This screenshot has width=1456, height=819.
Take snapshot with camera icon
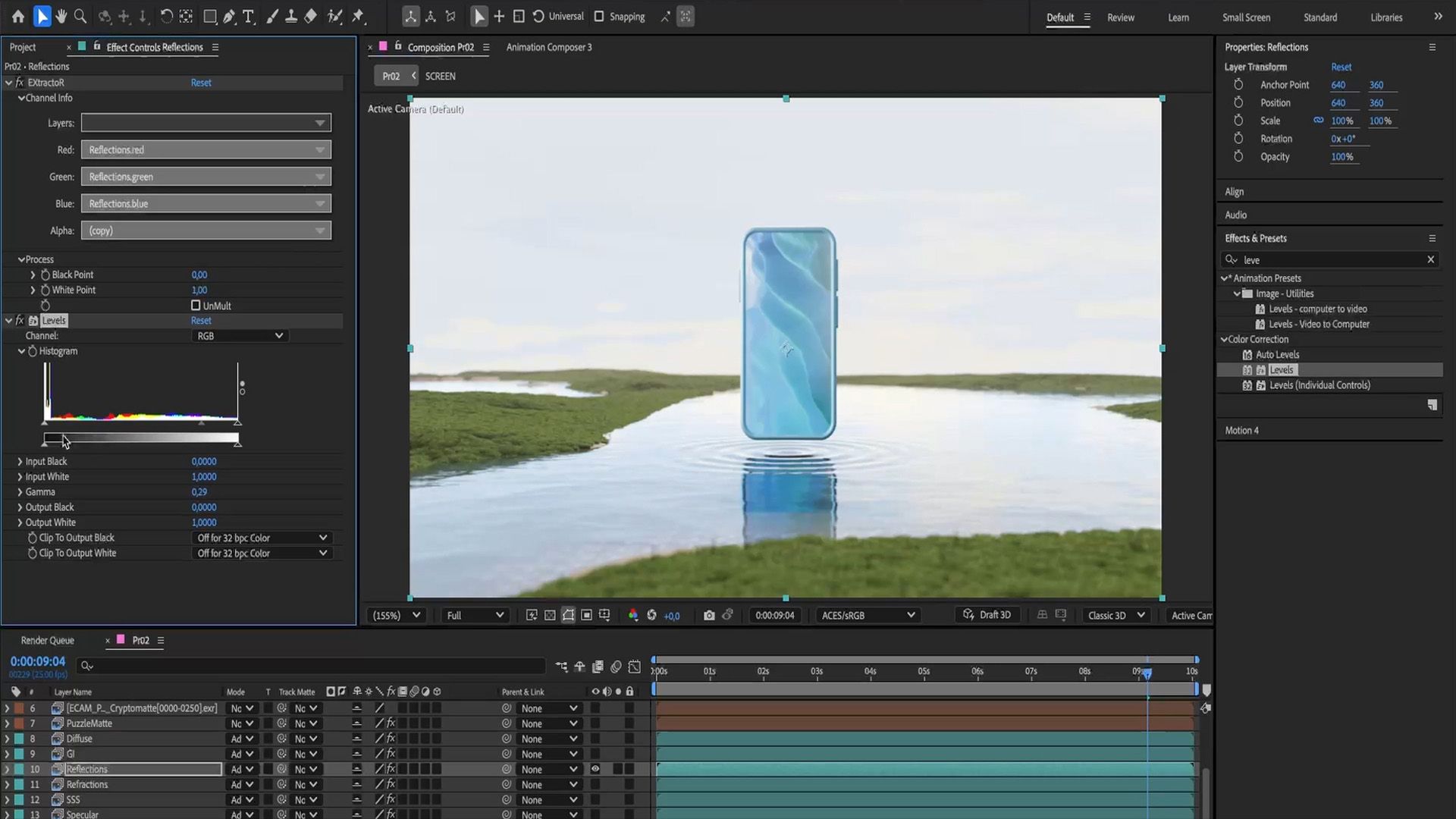click(709, 615)
